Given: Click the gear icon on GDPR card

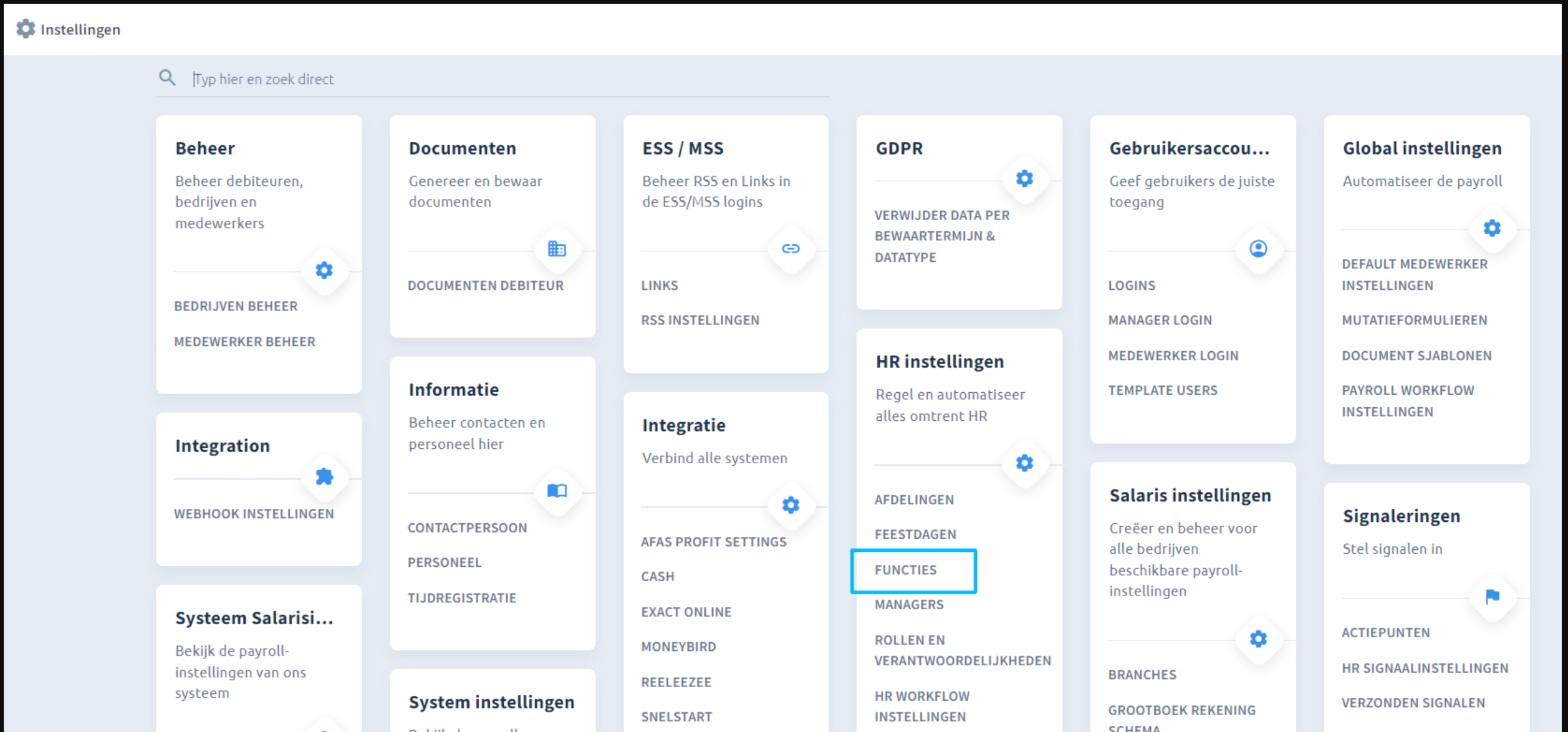Looking at the screenshot, I should (1024, 179).
